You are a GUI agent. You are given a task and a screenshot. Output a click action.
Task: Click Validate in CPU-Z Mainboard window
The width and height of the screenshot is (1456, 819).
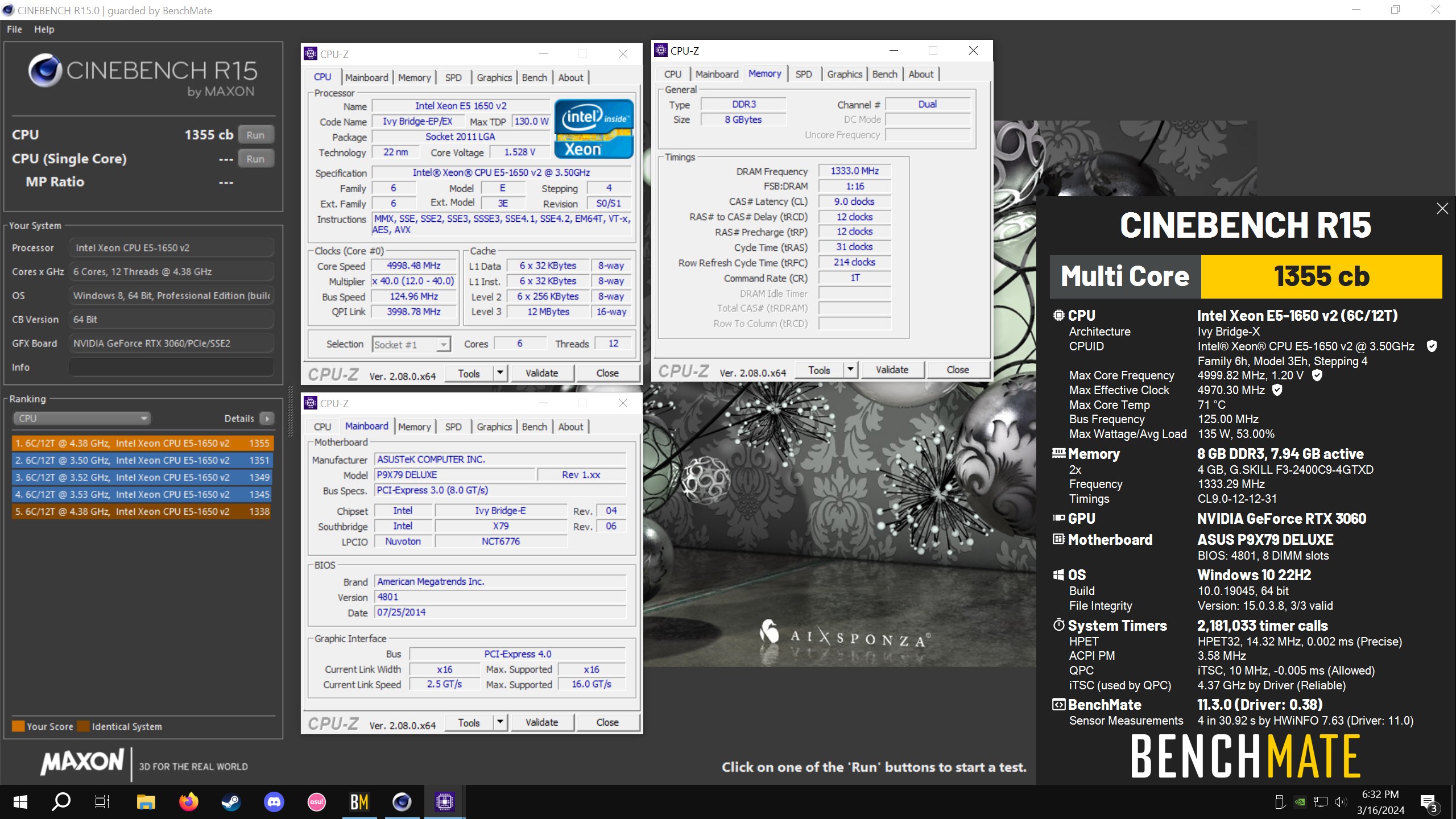pyautogui.click(x=541, y=722)
